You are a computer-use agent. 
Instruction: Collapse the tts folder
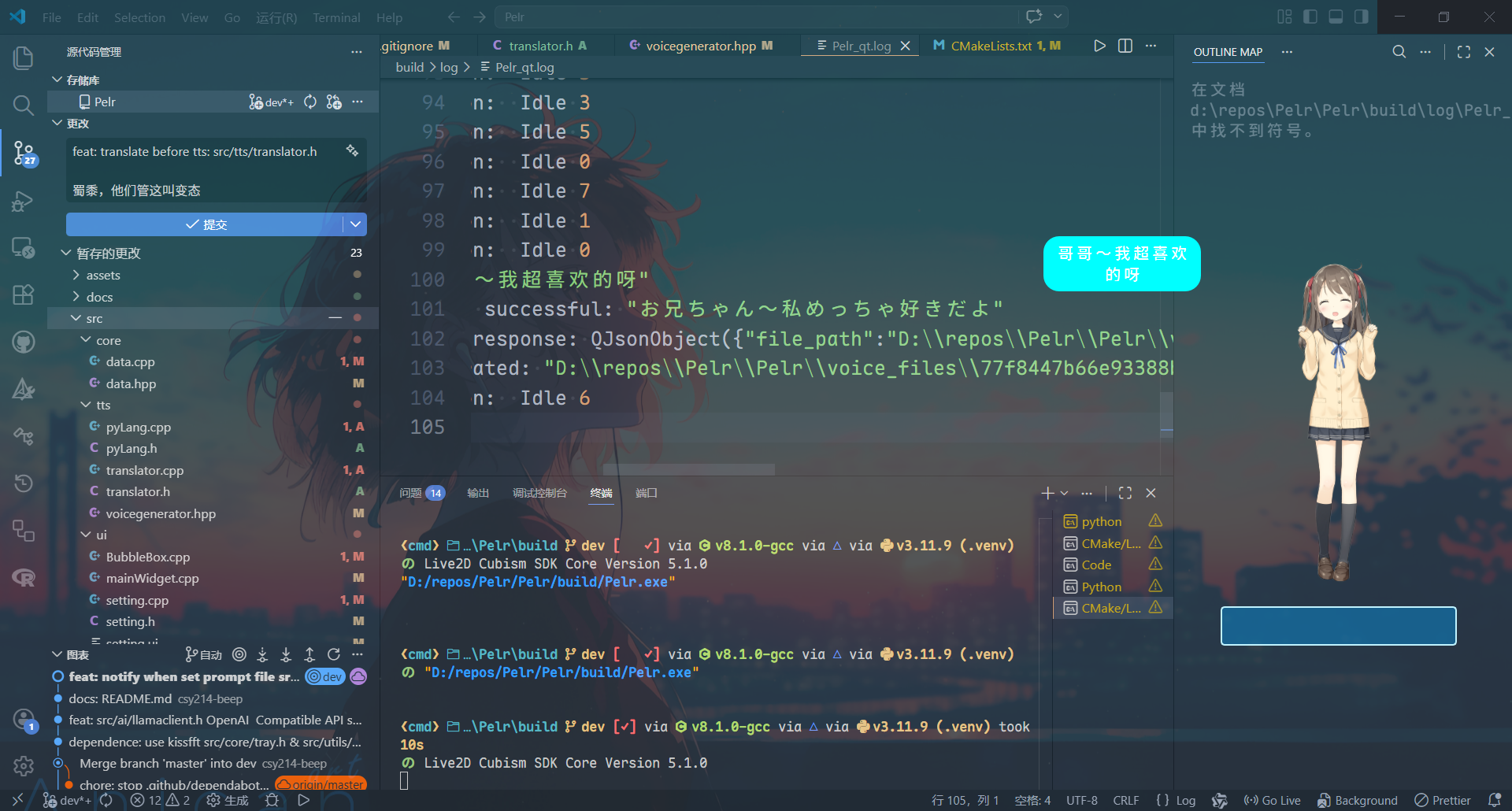pos(86,405)
